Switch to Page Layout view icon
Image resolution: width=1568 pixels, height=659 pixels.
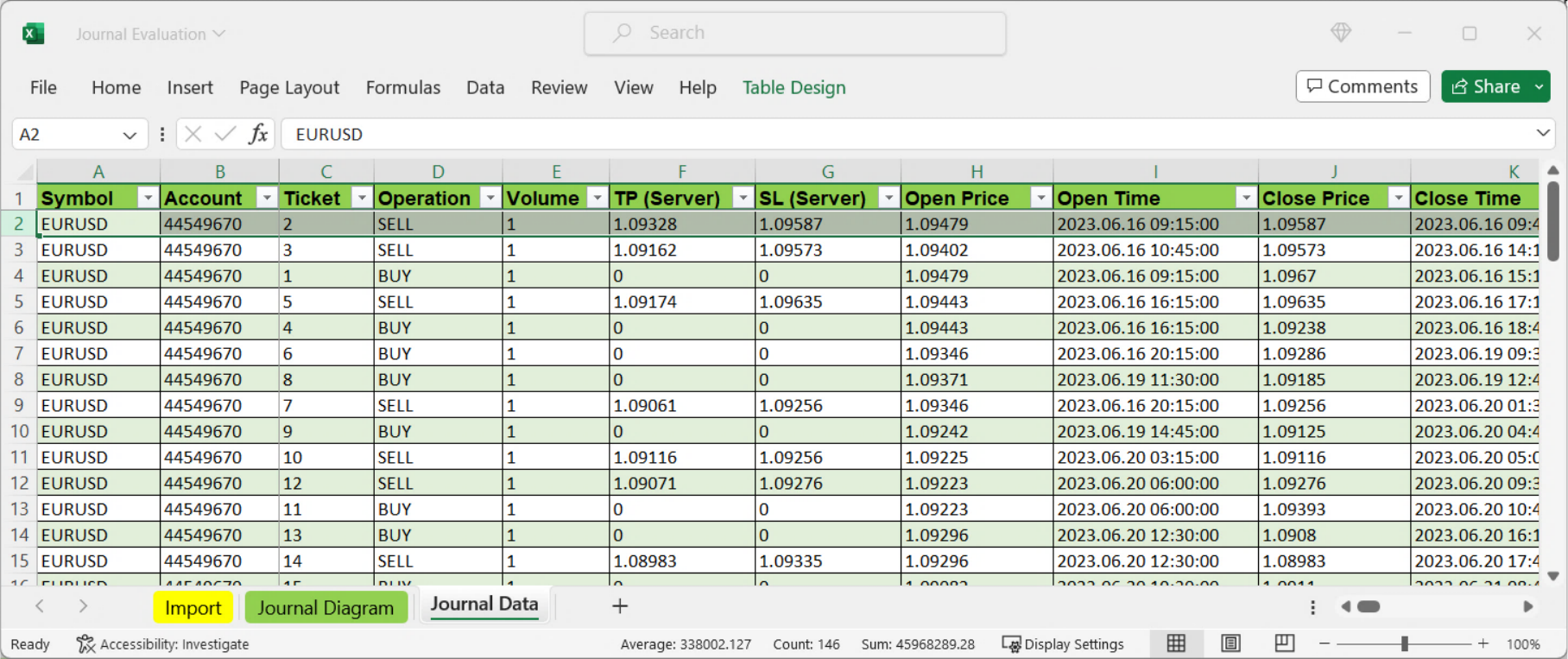pyautogui.click(x=1230, y=643)
